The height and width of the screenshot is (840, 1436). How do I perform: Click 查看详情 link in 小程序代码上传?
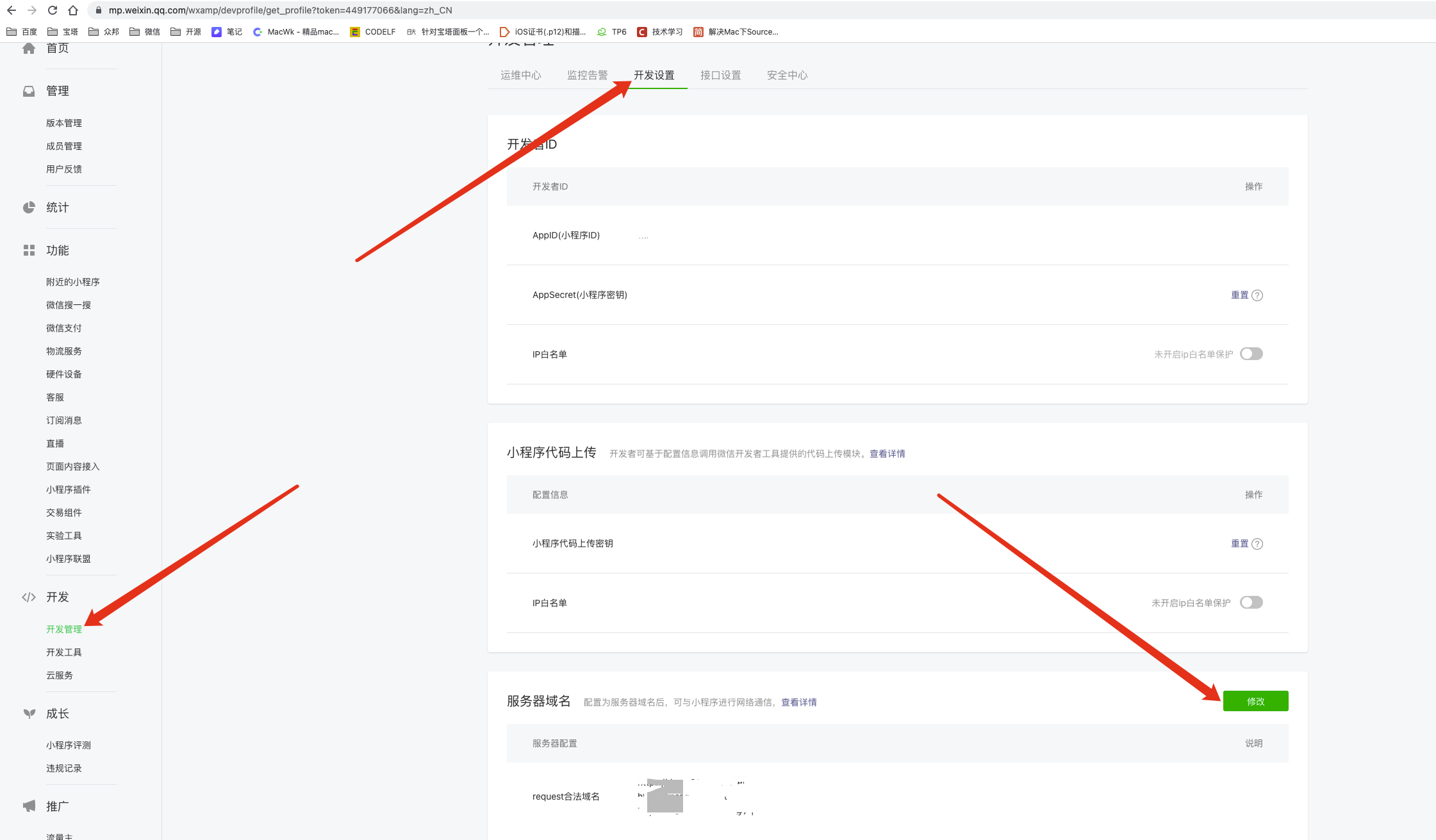[884, 453]
